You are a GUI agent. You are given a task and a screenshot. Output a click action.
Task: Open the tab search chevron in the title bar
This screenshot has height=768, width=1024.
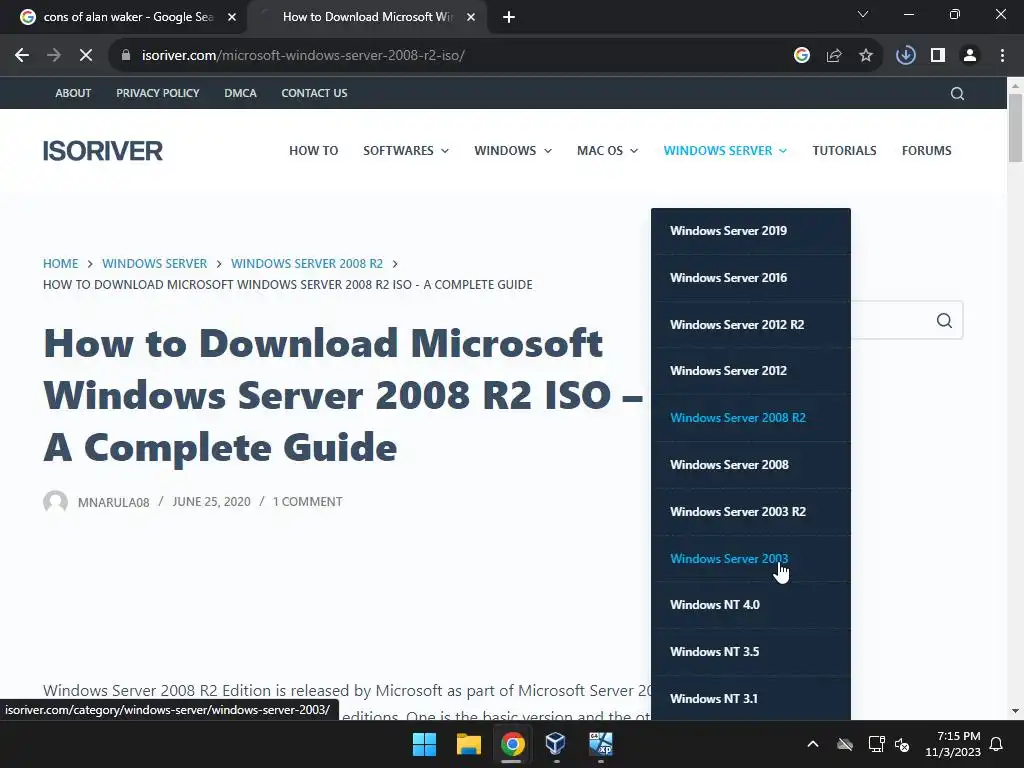[863, 14]
